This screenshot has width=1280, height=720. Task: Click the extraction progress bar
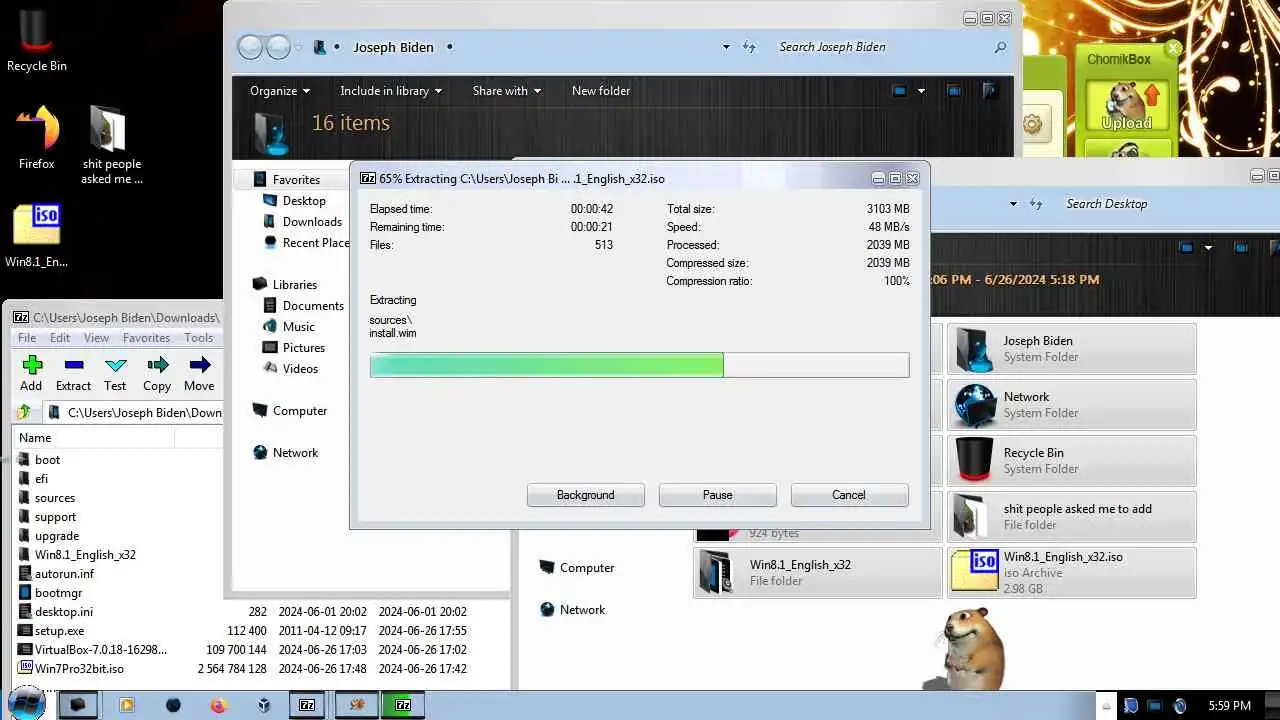(x=639, y=365)
